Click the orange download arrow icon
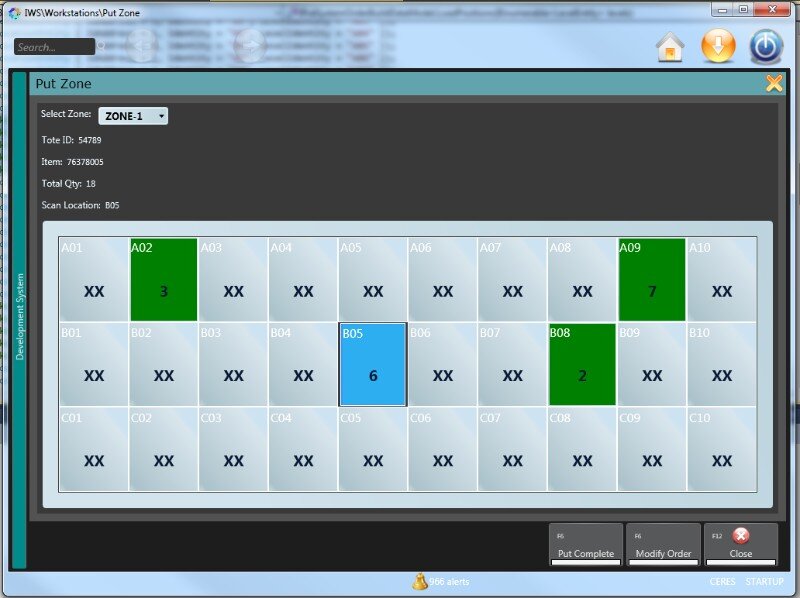The height and width of the screenshot is (598, 800). pyautogui.click(x=718, y=47)
